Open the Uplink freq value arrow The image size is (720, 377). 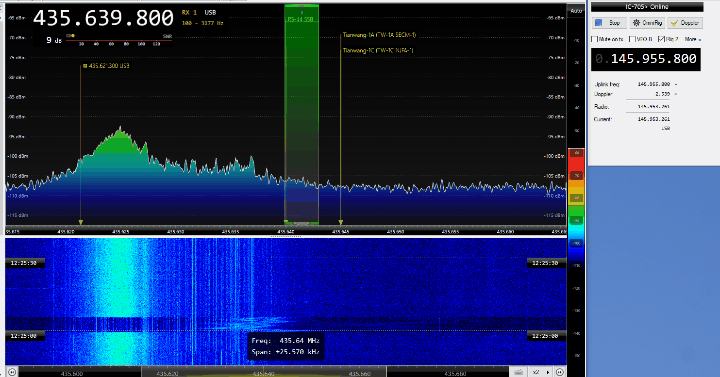pos(676,84)
